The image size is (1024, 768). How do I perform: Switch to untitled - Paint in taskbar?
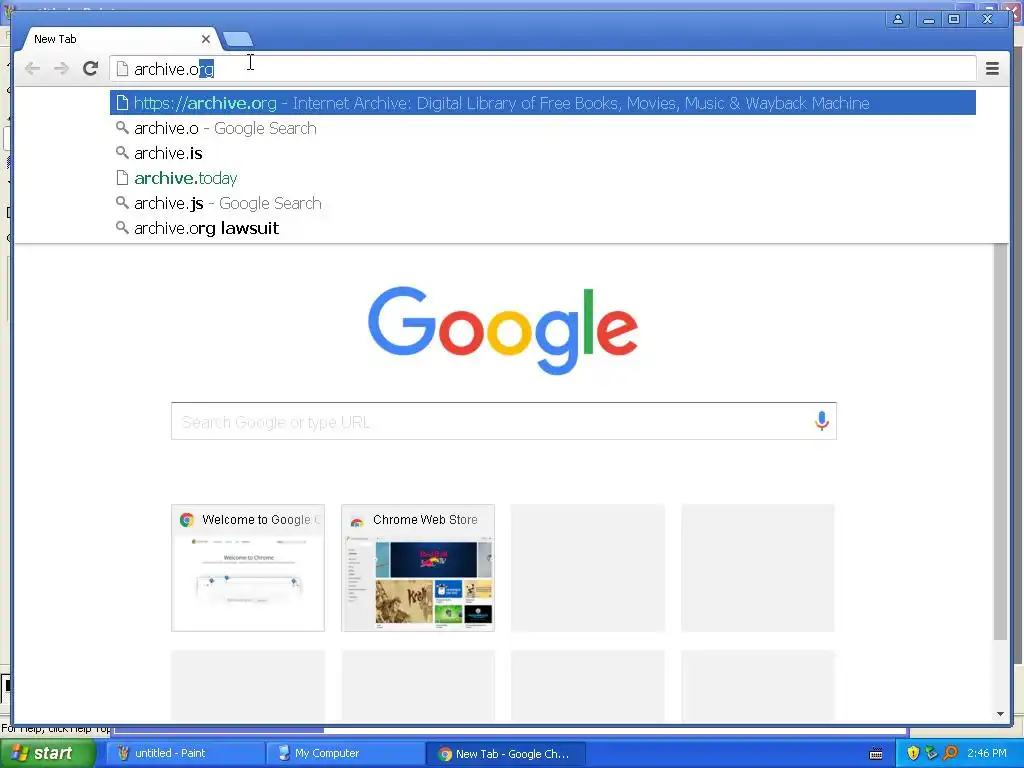point(186,753)
